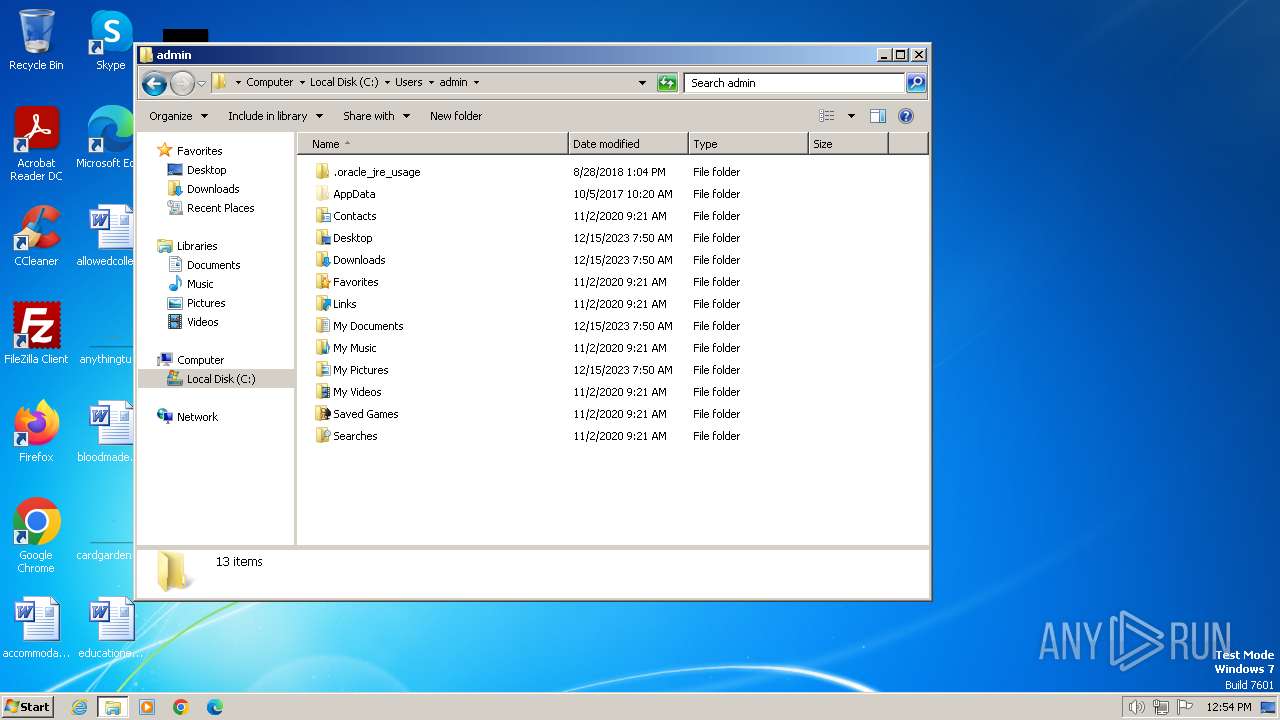Click Chrome icon in taskbar
Viewport: 1280px width, 720px height.
coord(181,707)
